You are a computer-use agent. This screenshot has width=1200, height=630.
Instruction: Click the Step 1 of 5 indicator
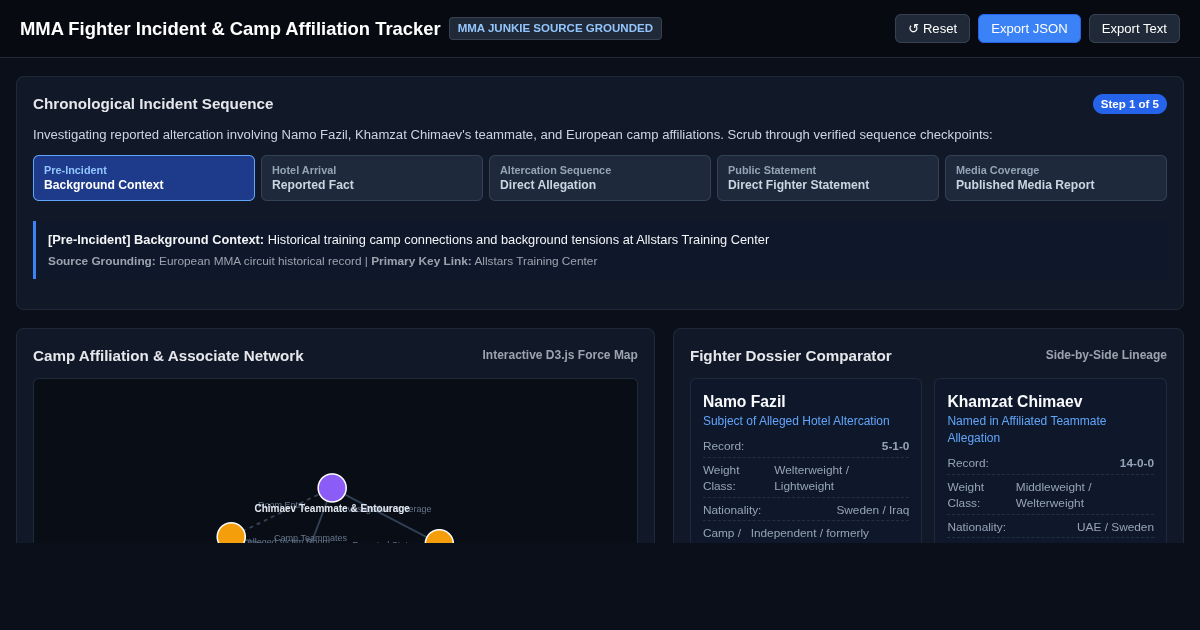tap(1130, 104)
